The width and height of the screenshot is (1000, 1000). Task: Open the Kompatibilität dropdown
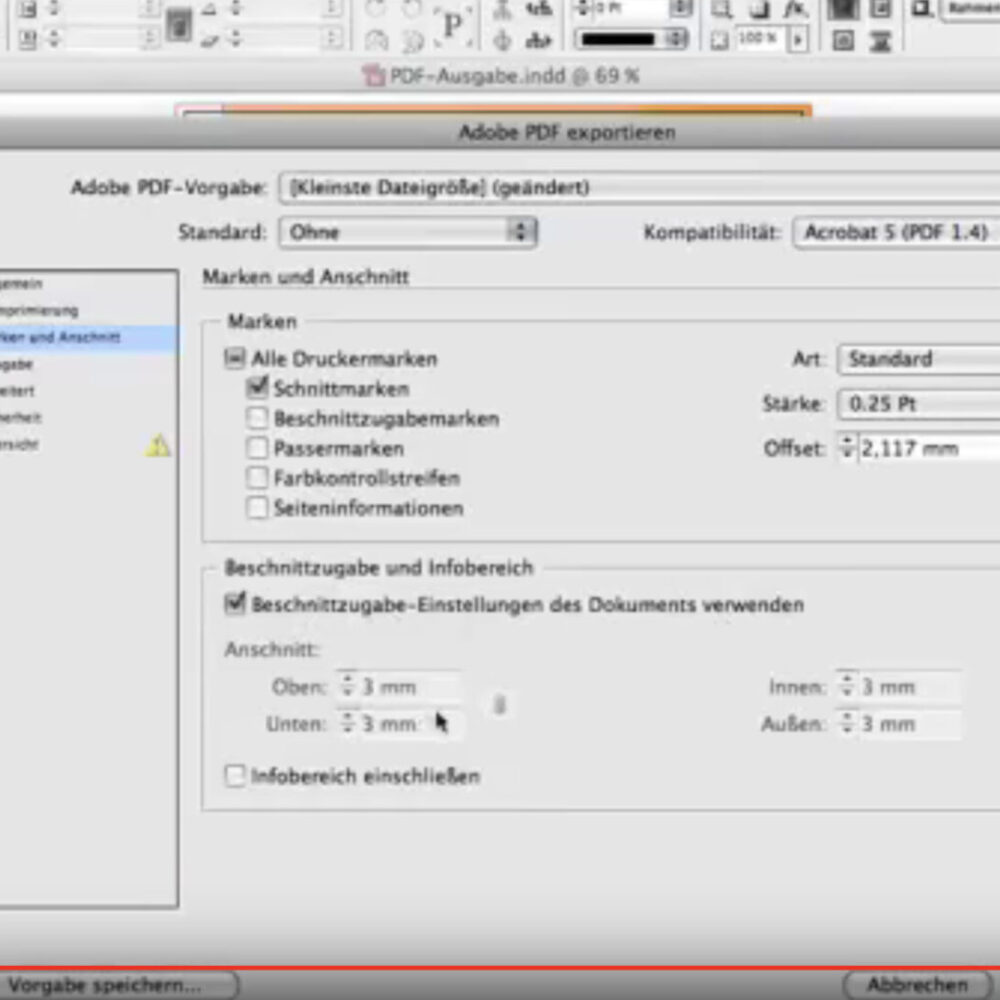click(x=897, y=232)
